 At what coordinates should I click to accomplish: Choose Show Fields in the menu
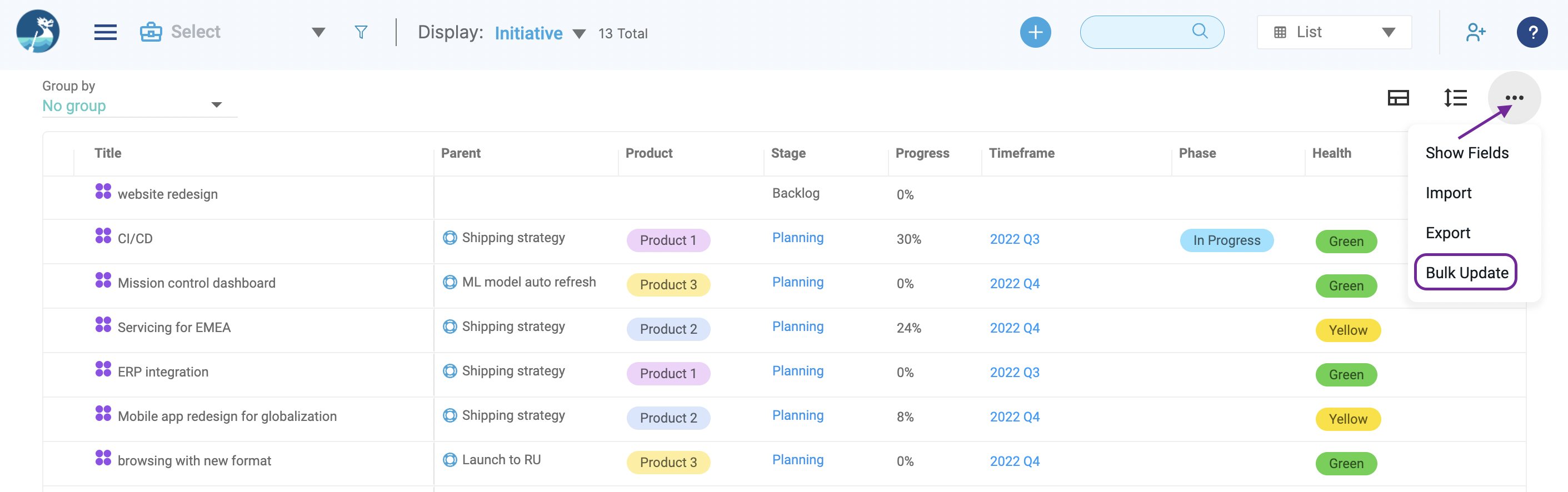(1466, 153)
